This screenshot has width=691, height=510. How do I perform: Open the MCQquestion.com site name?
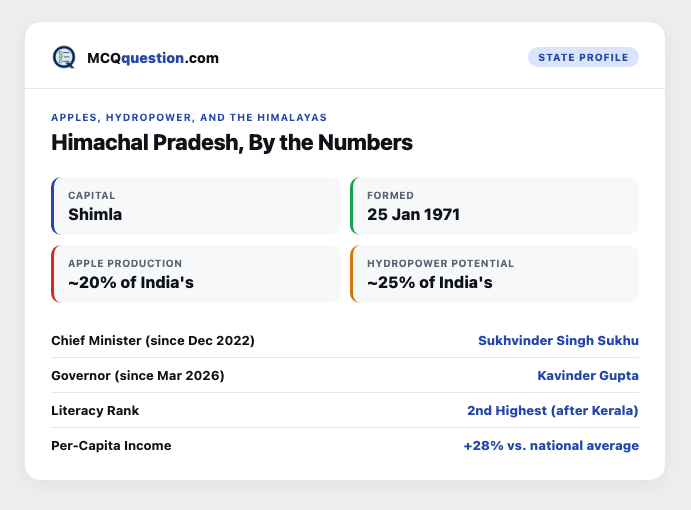[x=153, y=58]
